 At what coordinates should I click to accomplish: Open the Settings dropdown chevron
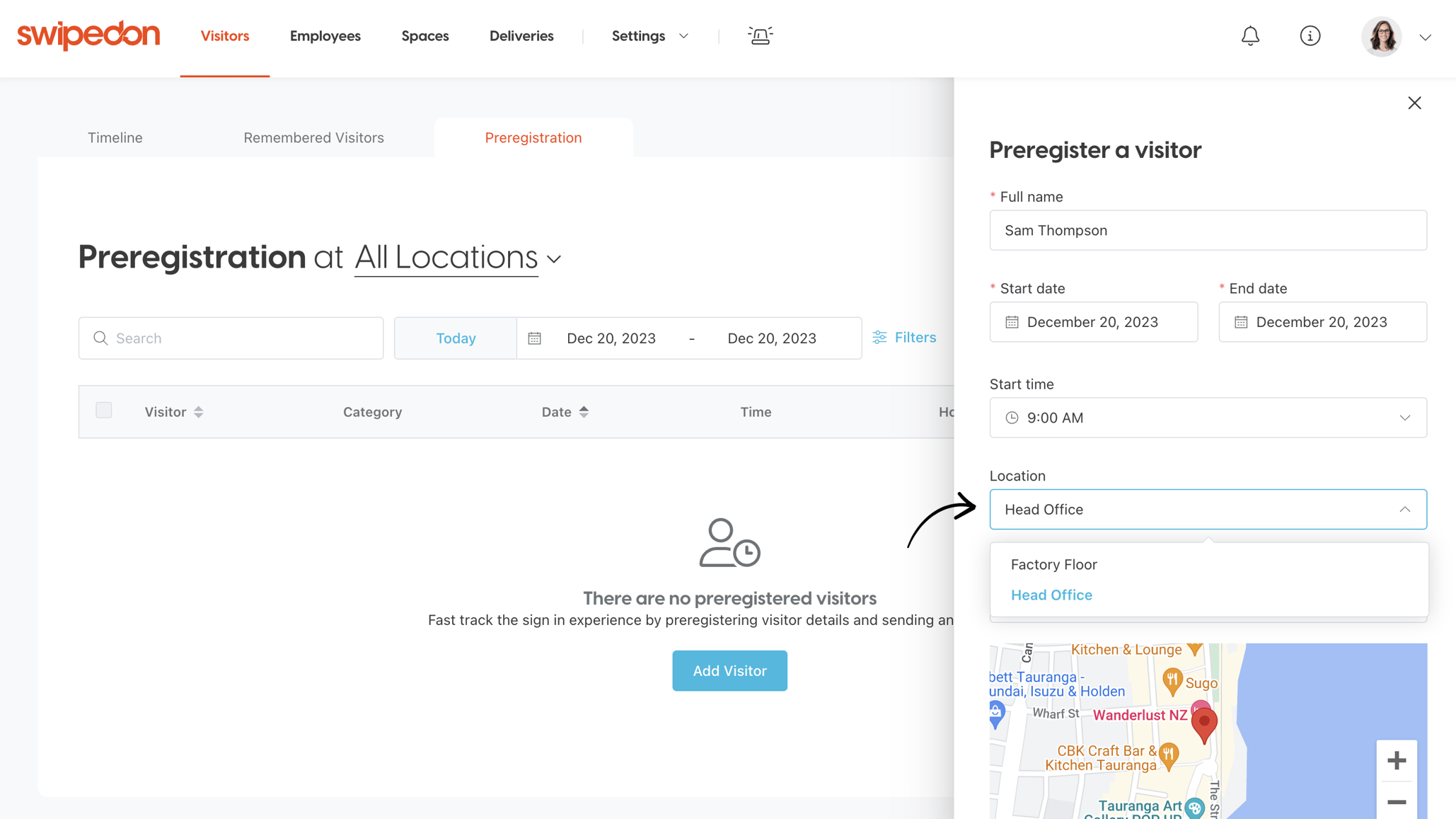[x=683, y=36]
